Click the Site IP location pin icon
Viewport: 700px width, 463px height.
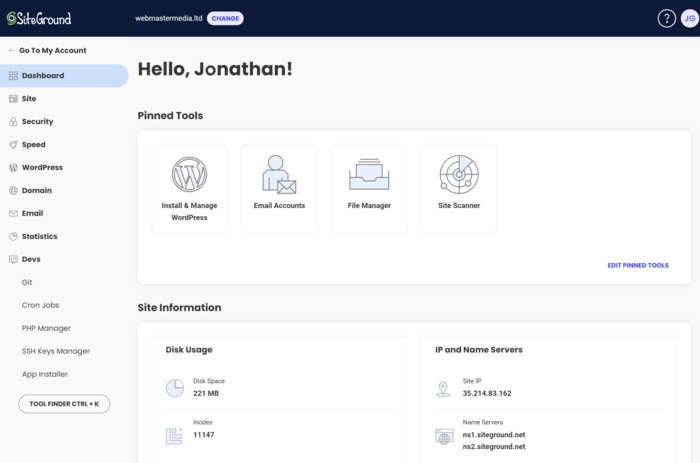(443, 389)
